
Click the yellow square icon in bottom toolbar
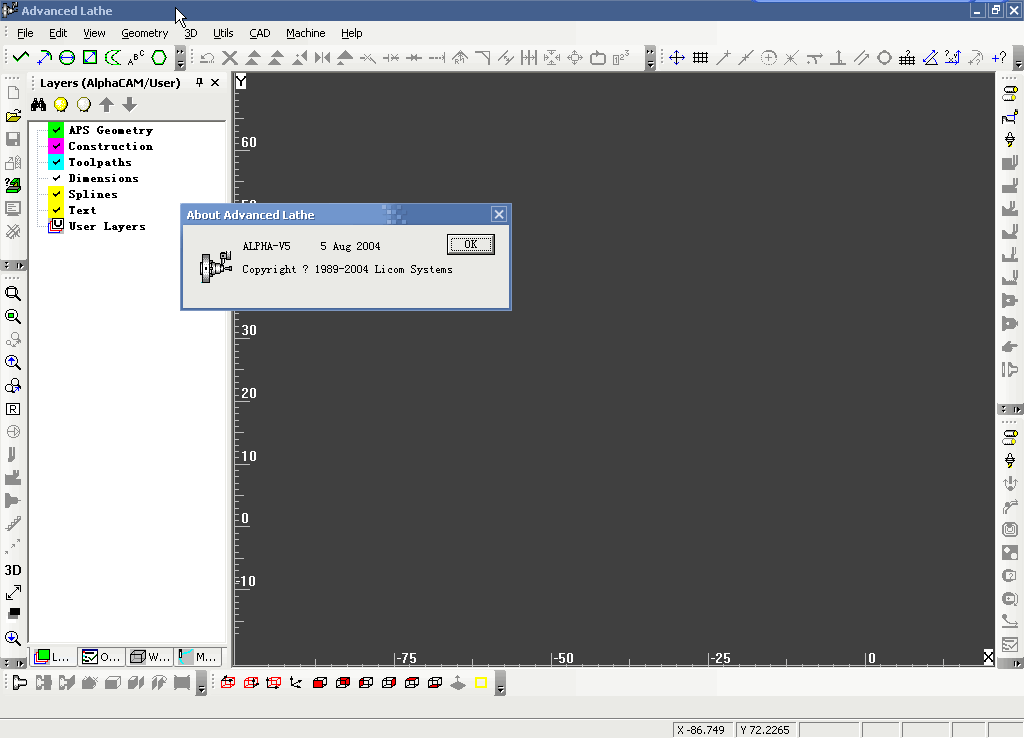pos(481,682)
